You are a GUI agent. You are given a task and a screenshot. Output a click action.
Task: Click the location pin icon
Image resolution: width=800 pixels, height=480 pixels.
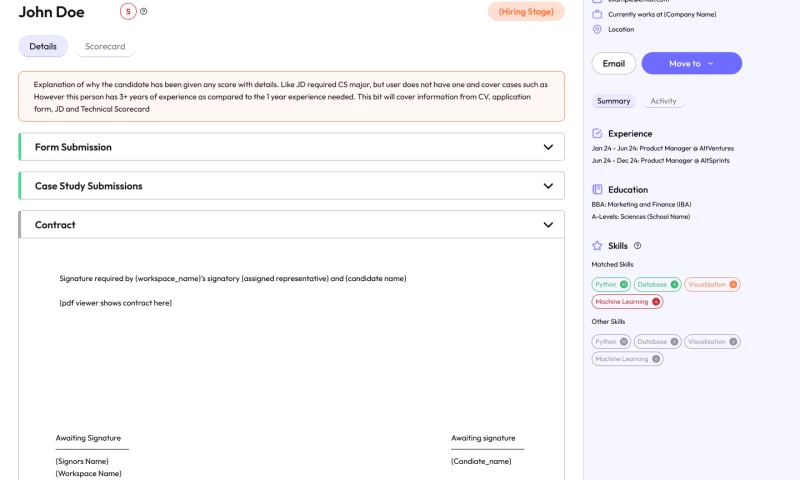click(597, 30)
